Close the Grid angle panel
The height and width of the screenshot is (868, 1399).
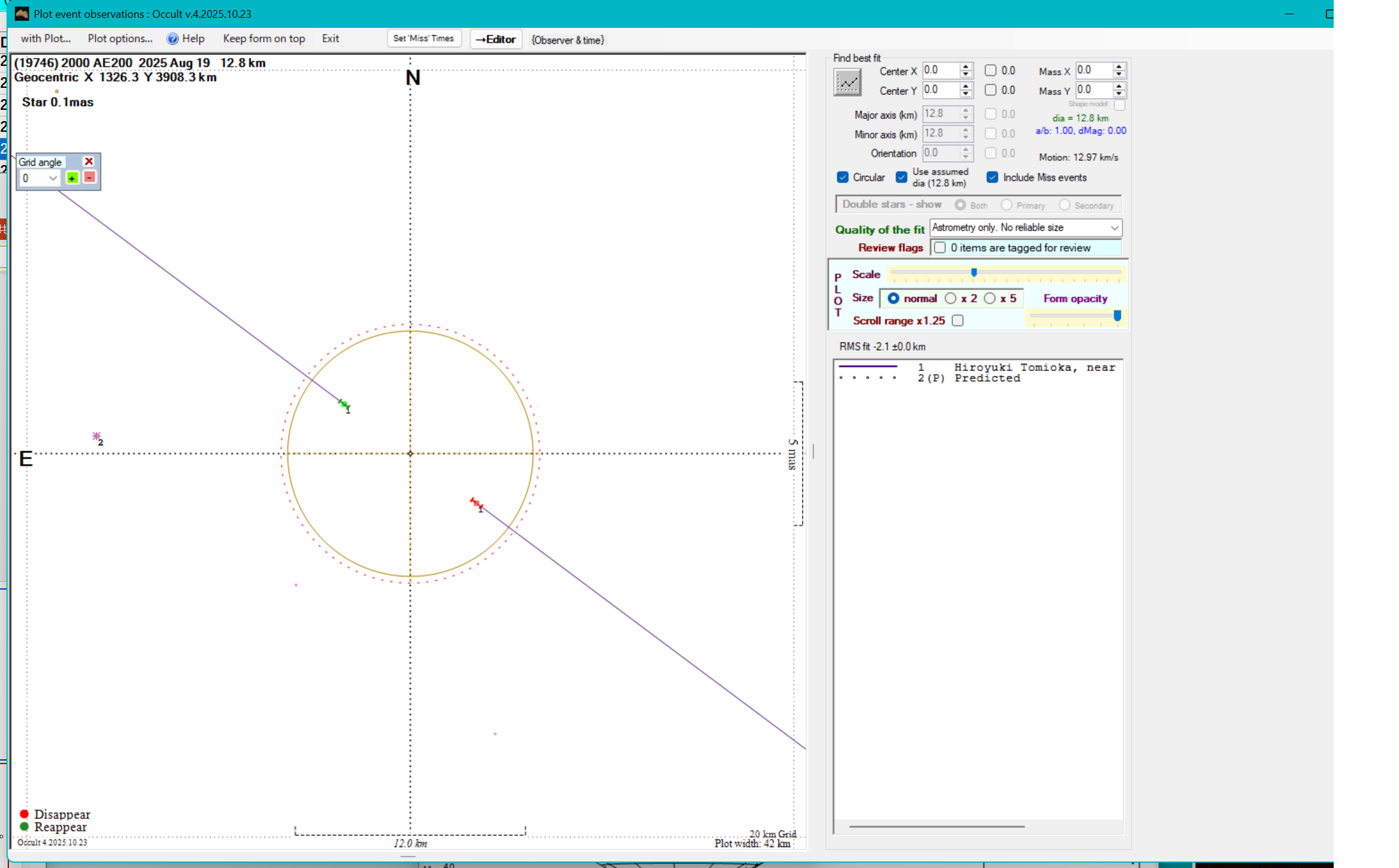click(x=88, y=161)
